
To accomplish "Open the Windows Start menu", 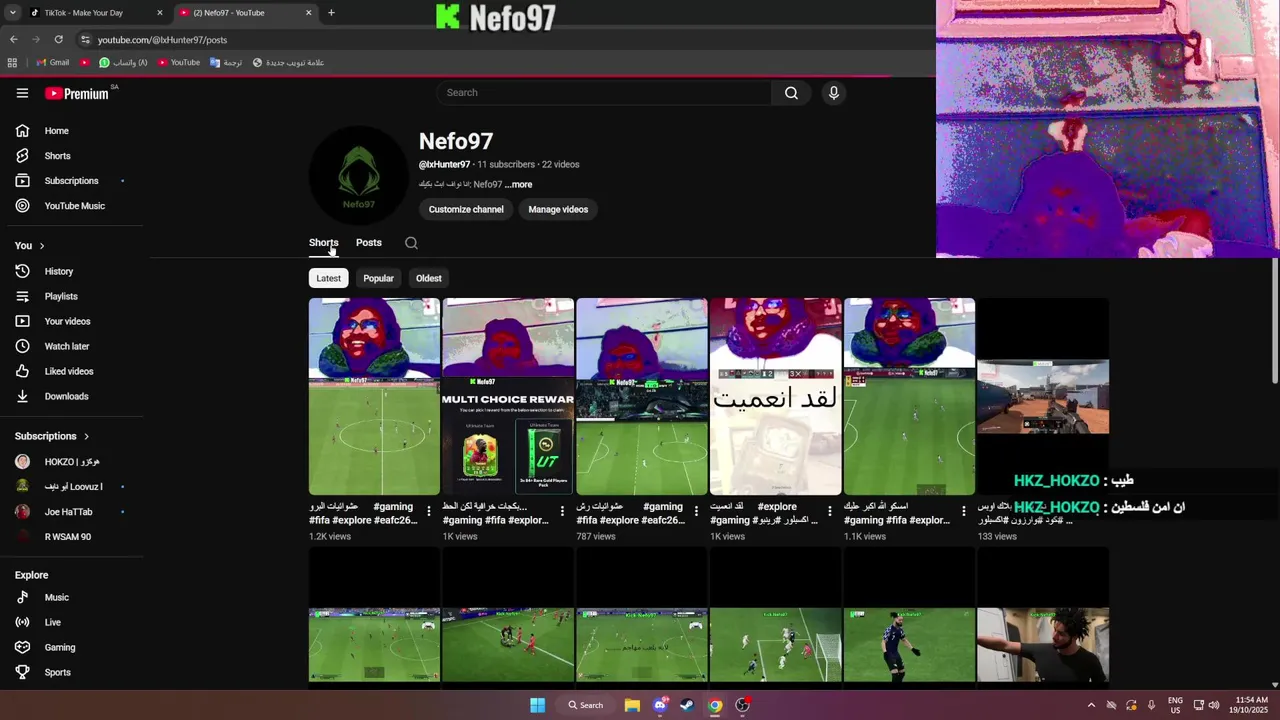I will point(537,705).
